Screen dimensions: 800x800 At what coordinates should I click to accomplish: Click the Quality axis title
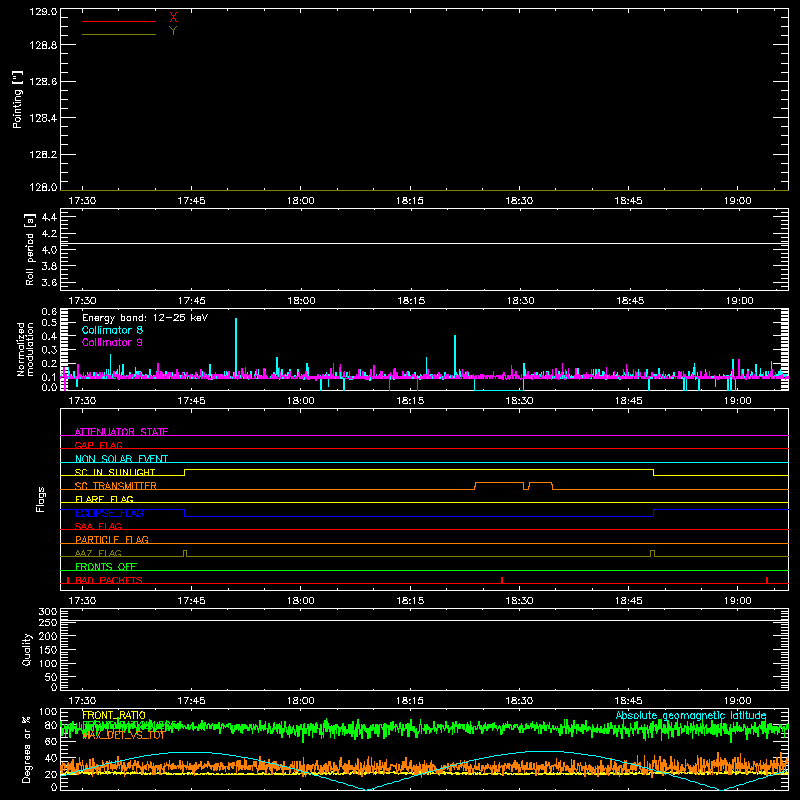(x=27, y=649)
